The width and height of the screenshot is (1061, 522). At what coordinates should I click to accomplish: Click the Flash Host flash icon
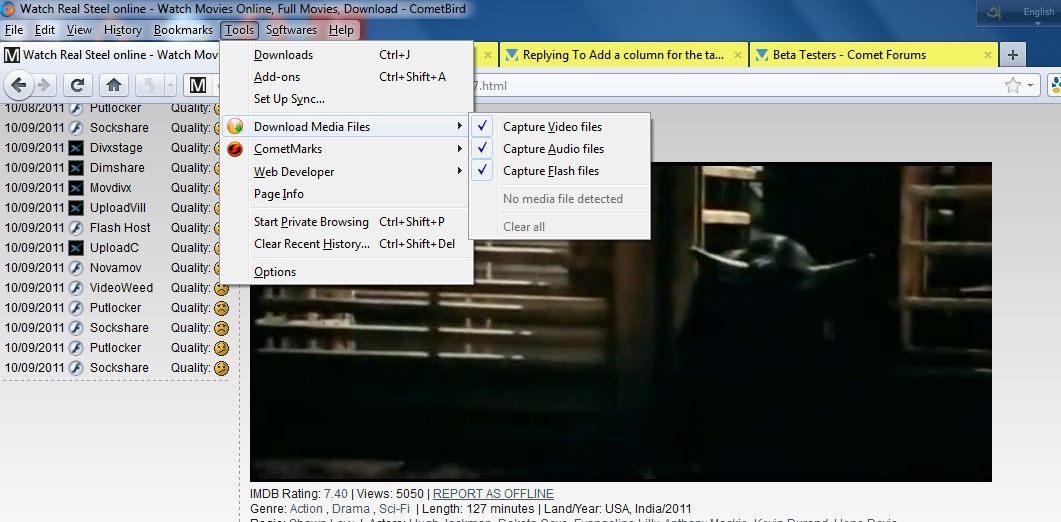76,227
